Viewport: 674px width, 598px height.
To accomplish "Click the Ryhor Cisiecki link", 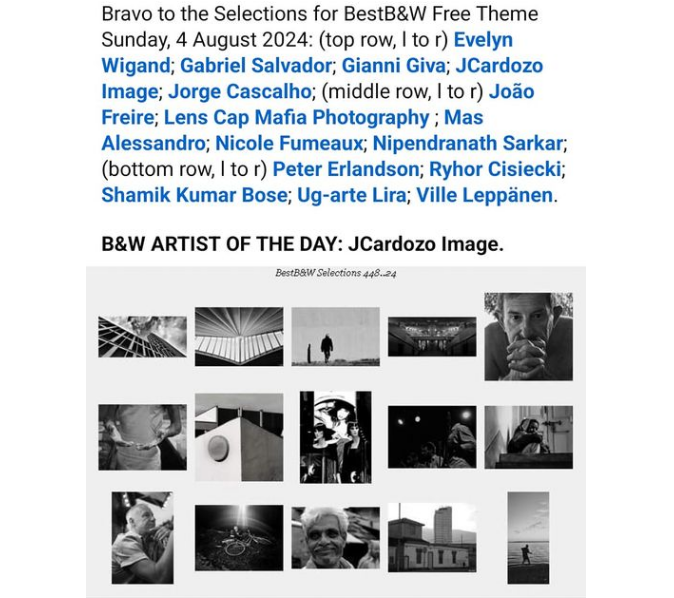I will click(x=496, y=170).
